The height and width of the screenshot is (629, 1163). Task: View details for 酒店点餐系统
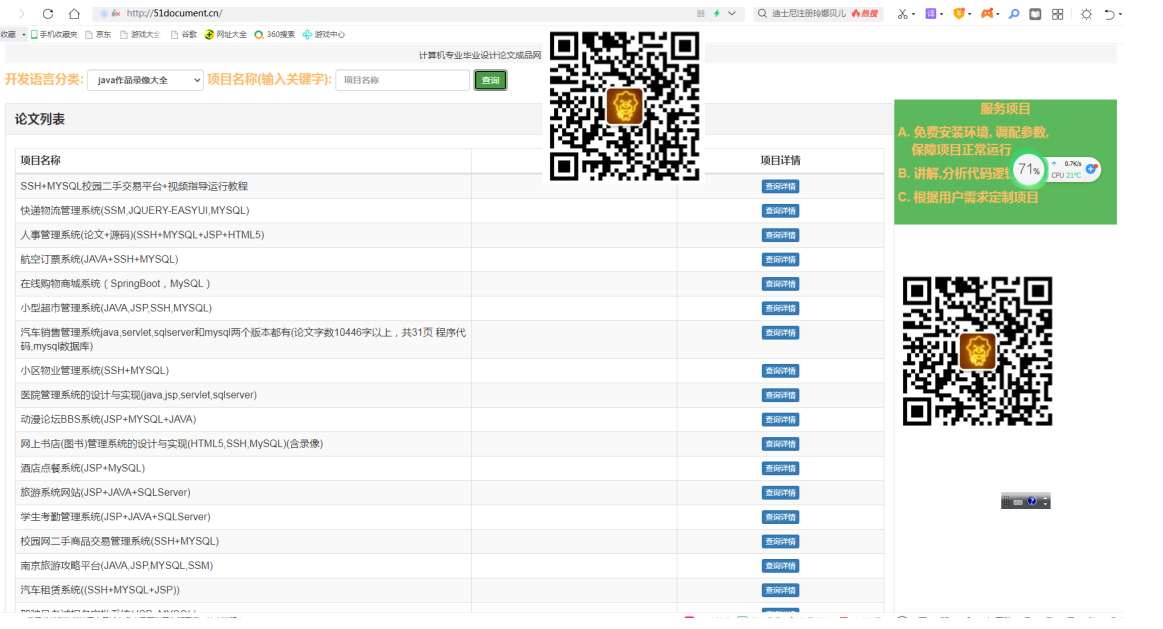click(x=780, y=469)
